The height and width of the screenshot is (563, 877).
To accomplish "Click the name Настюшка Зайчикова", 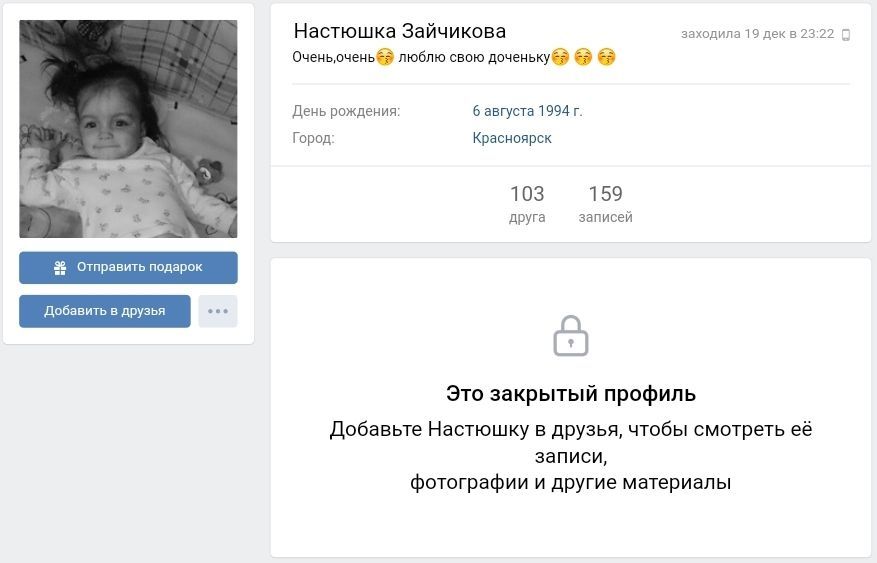I will (x=399, y=31).
